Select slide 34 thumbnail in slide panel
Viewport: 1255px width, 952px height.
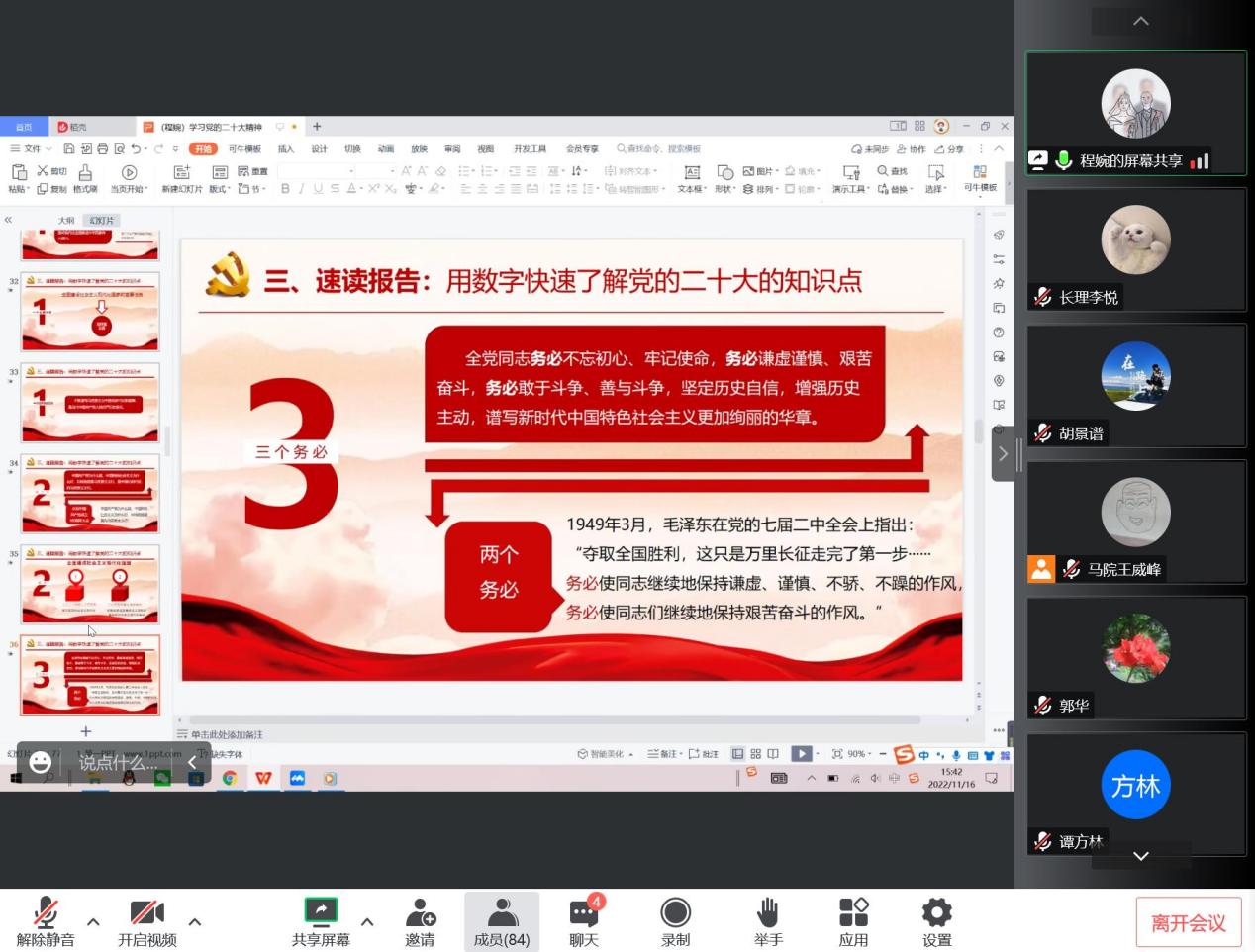(90, 494)
